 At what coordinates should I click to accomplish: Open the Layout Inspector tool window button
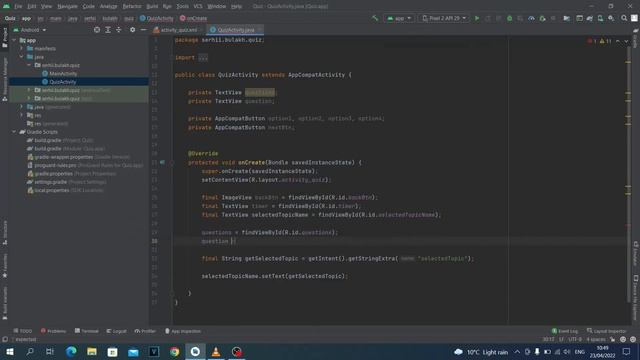pos(607,331)
